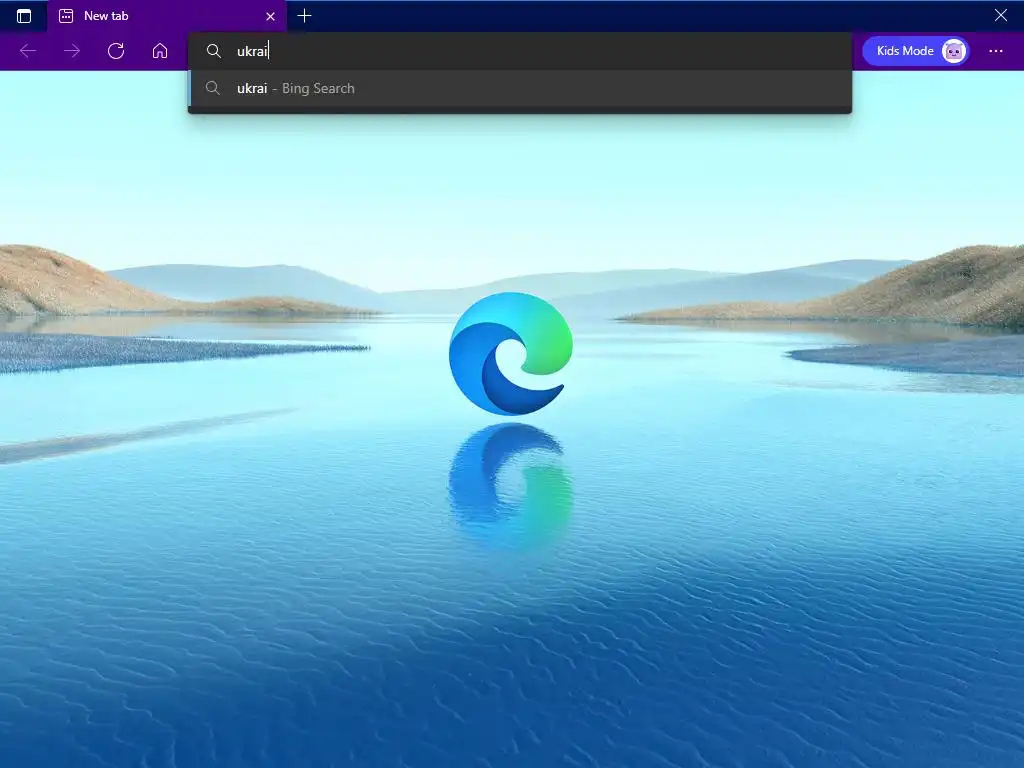Open the tab actions menu icon
The image size is (1024, 768).
tap(24, 16)
